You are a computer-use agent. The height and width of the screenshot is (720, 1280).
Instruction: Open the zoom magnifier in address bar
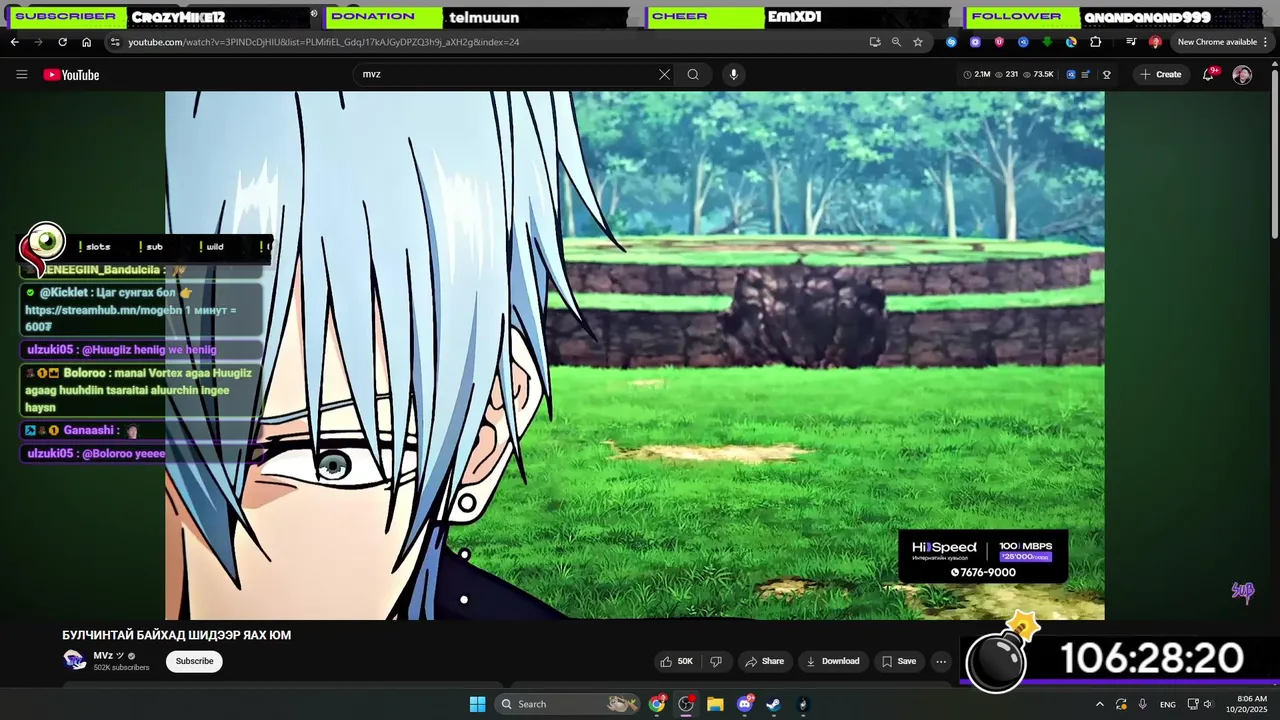click(x=896, y=42)
